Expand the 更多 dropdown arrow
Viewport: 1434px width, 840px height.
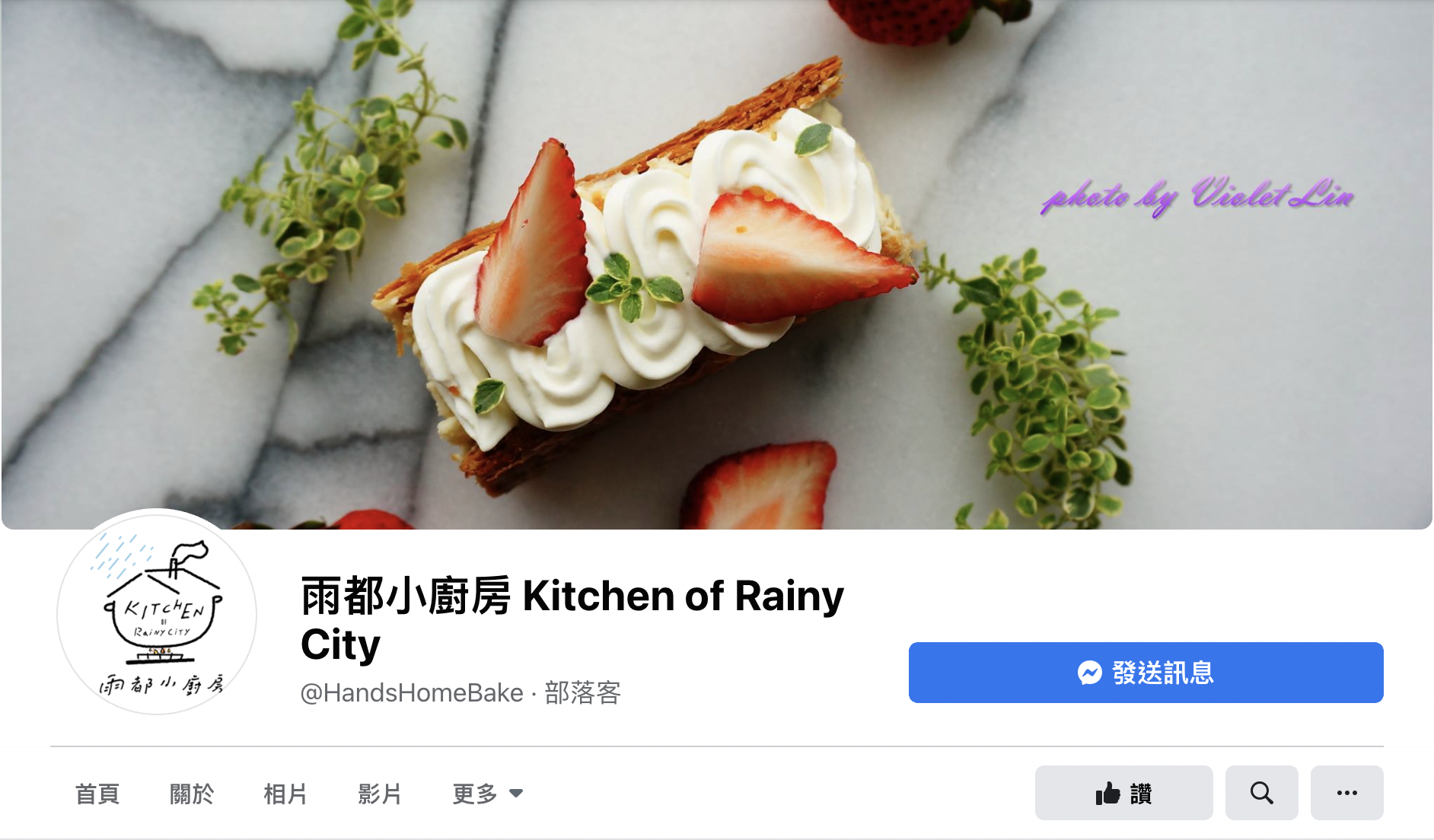(516, 794)
